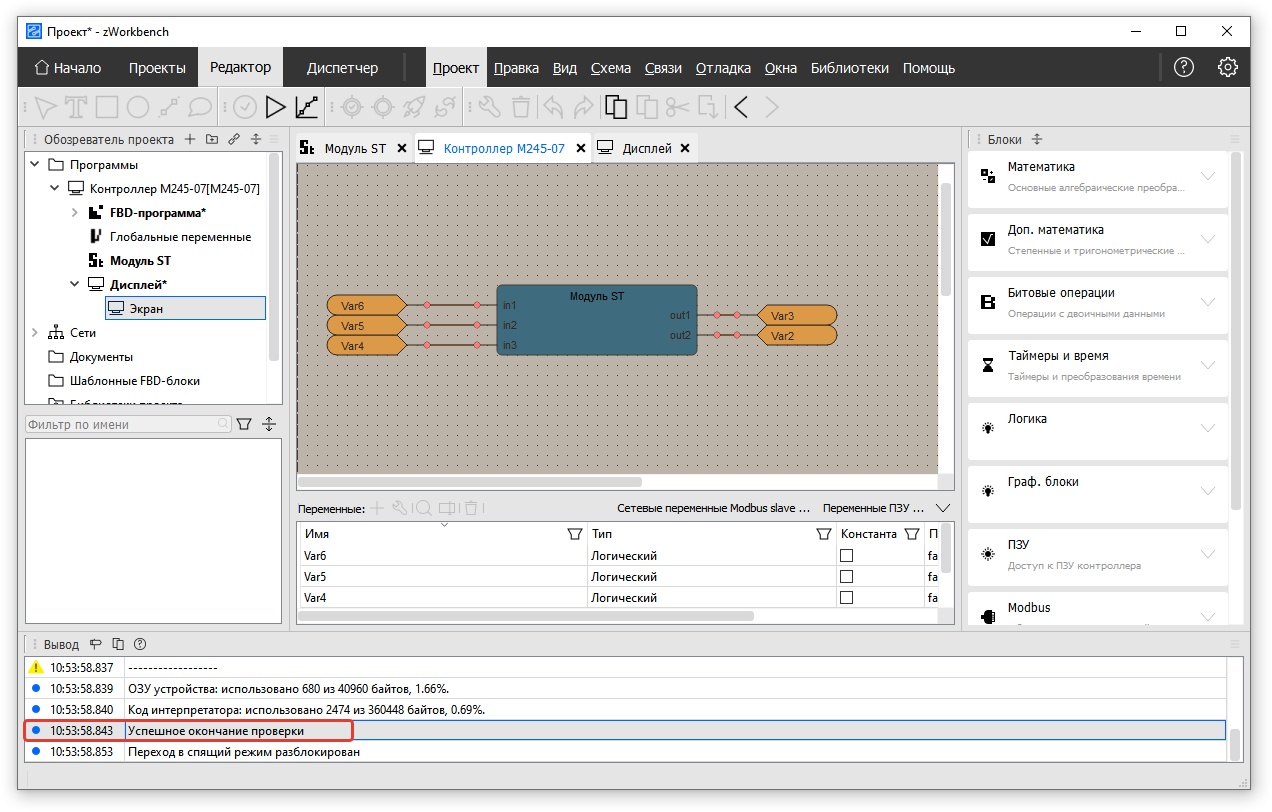The image size is (1272, 812).
Task: Open the Отладка menu
Action: click(x=722, y=68)
